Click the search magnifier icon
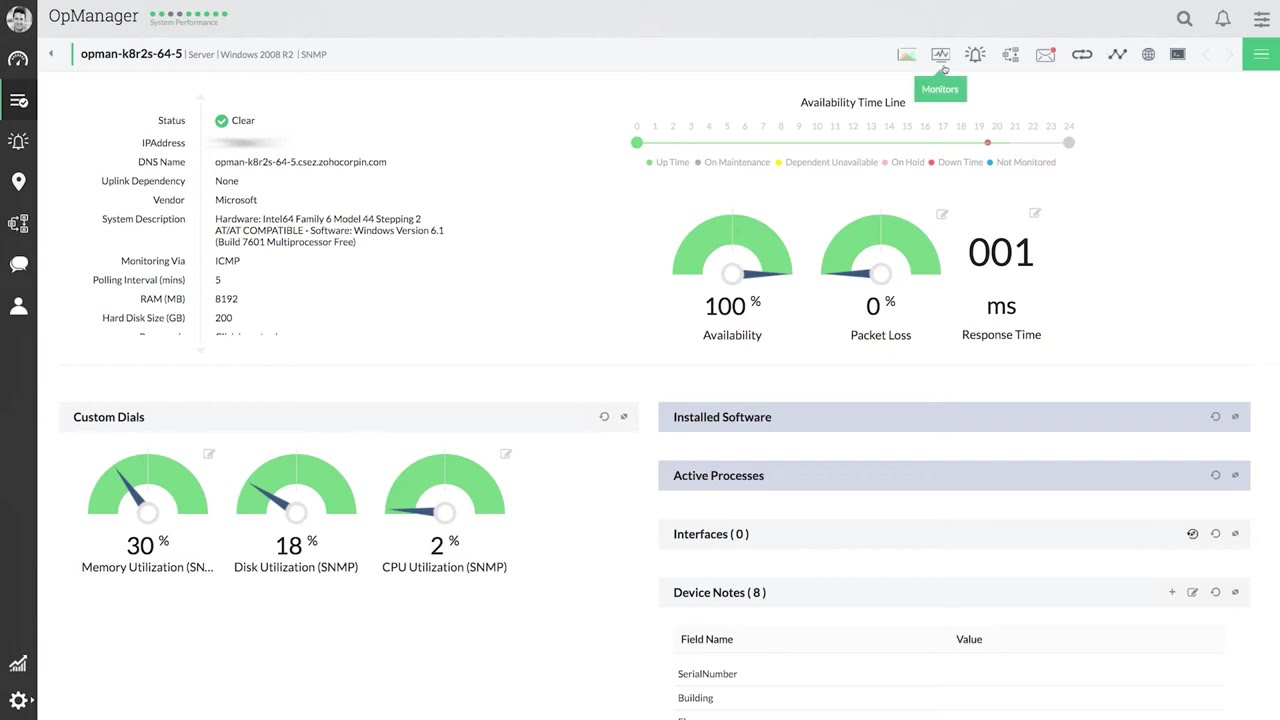 pyautogui.click(x=1185, y=19)
